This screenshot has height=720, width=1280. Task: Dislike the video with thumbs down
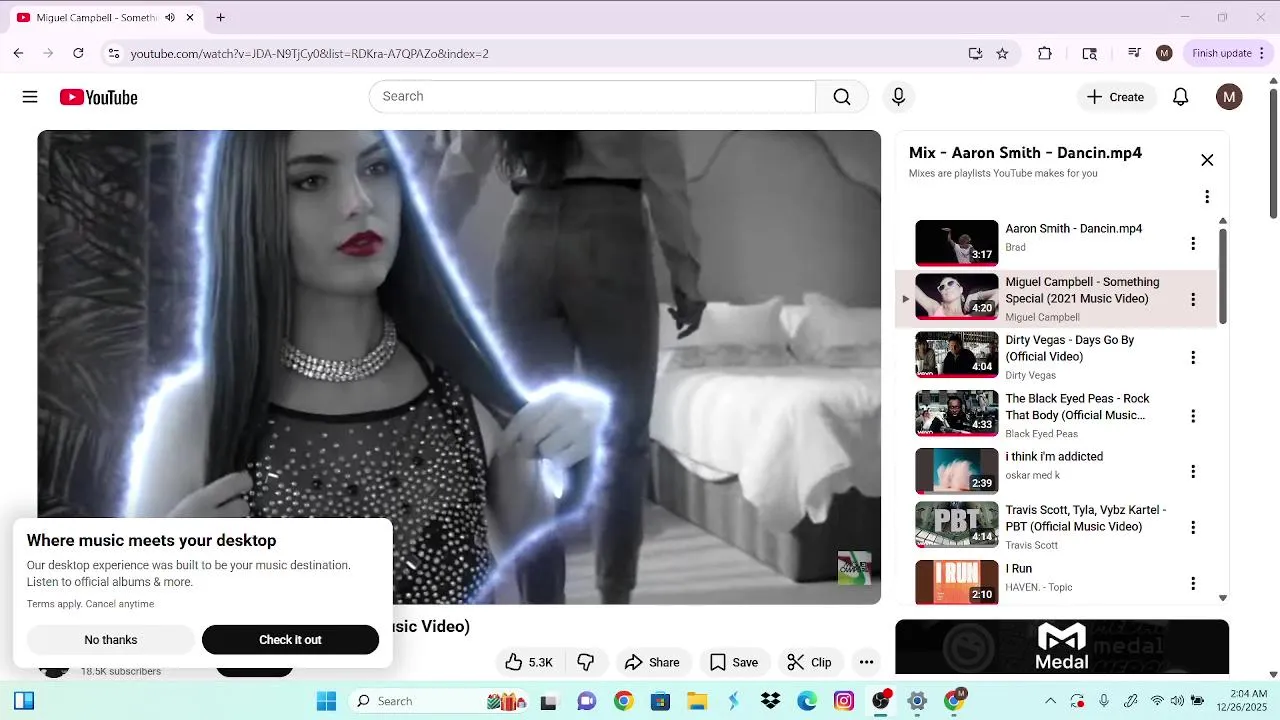pos(586,662)
